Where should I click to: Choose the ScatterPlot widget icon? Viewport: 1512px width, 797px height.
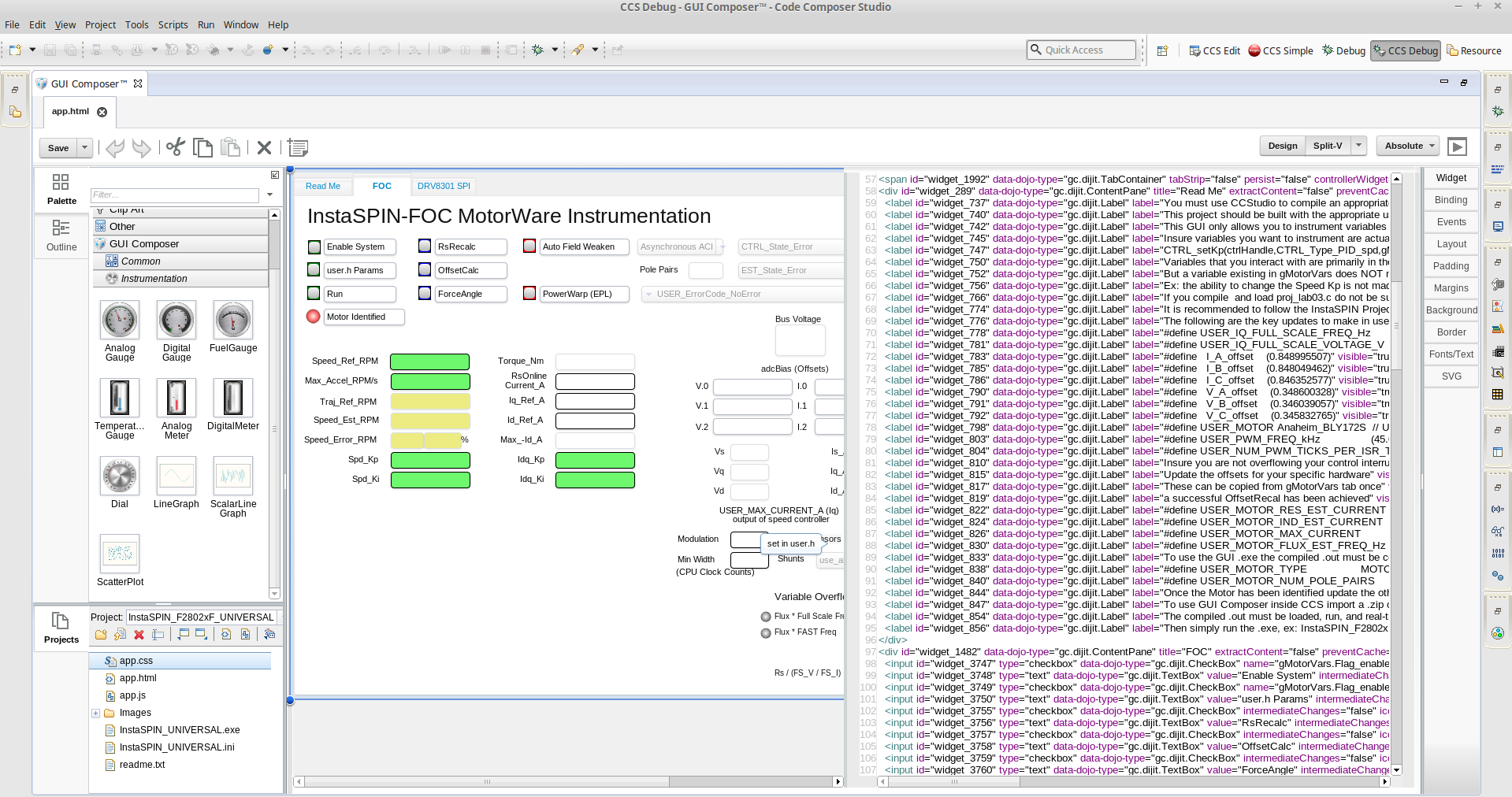[120, 554]
